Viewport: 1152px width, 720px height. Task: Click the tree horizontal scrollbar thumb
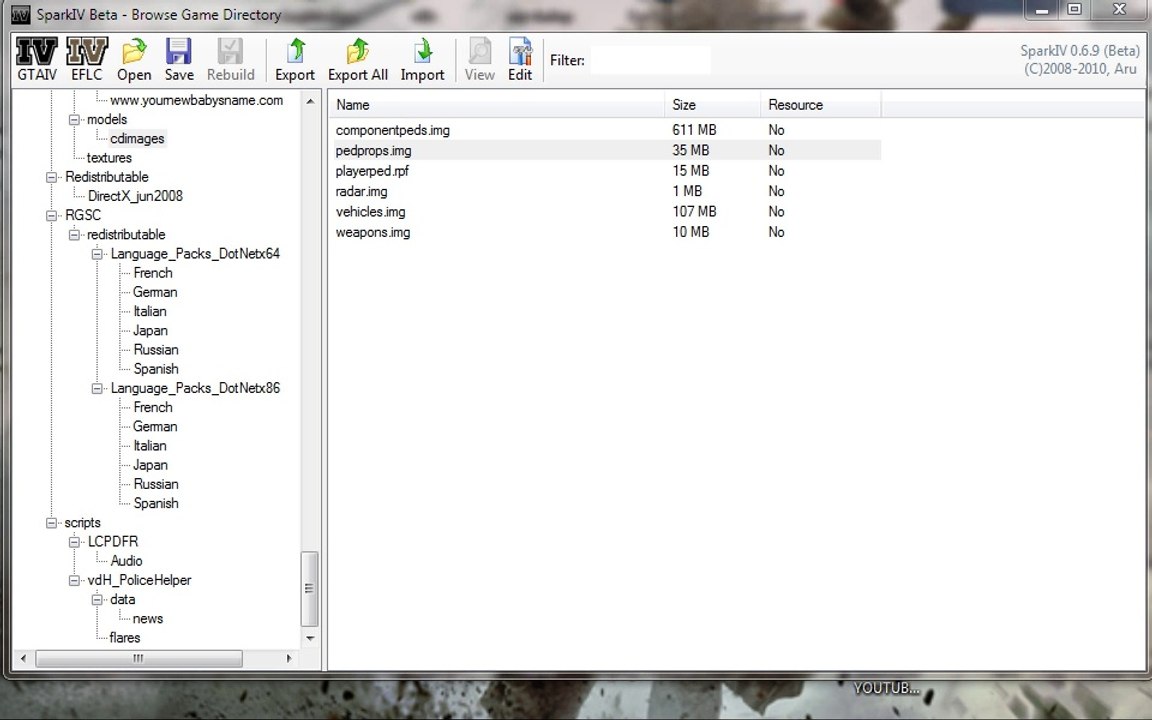click(x=139, y=658)
